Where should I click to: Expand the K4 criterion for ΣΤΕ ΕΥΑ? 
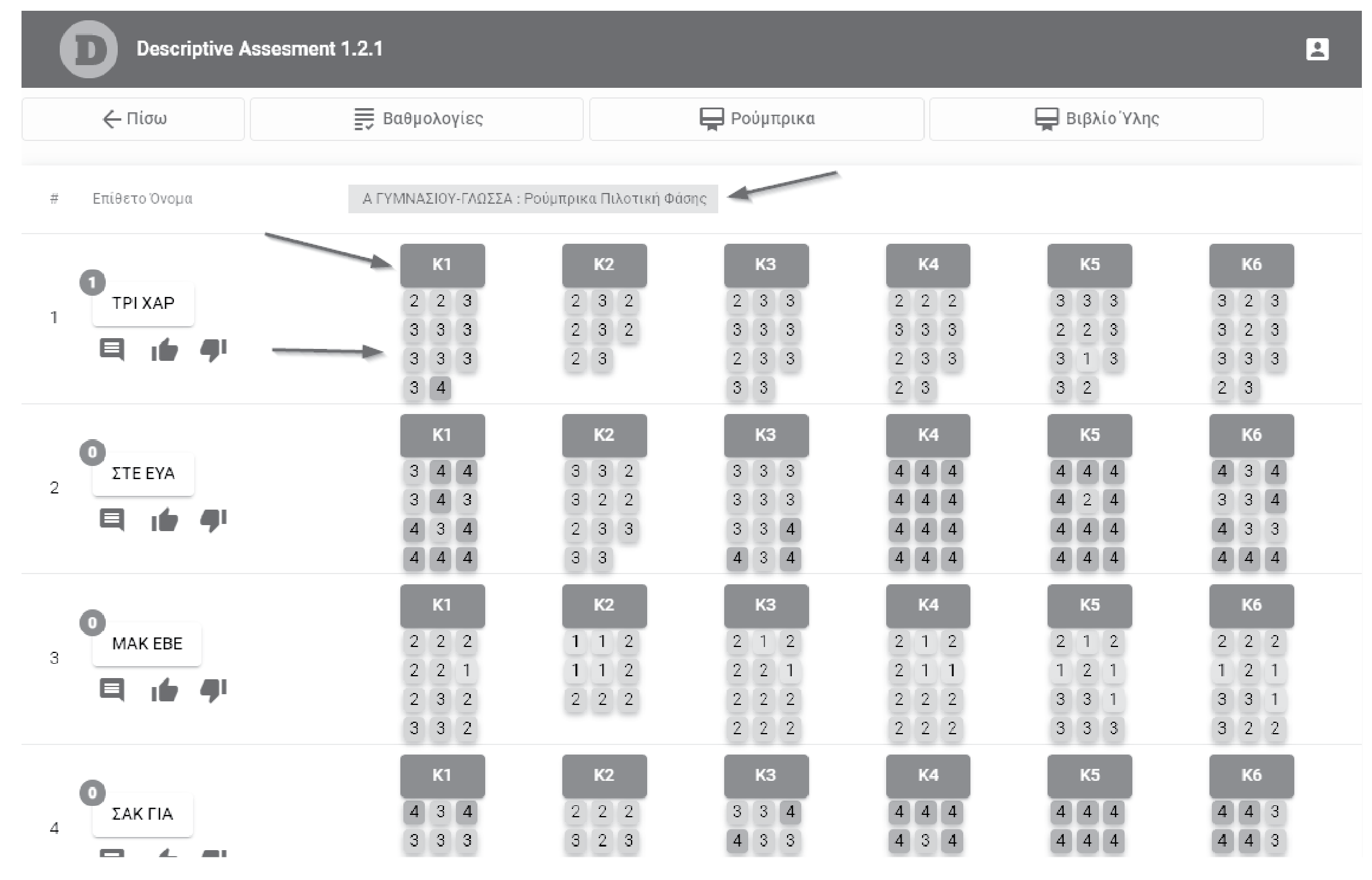pyautogui.click(x=928, y=435)
